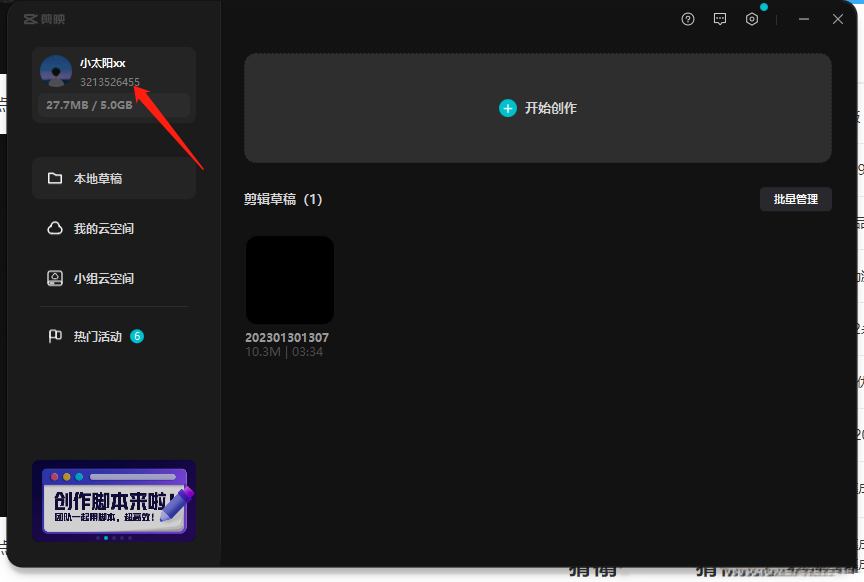
Task: Click the 剪映 logo in title bar
Action: tap(44, 19)
